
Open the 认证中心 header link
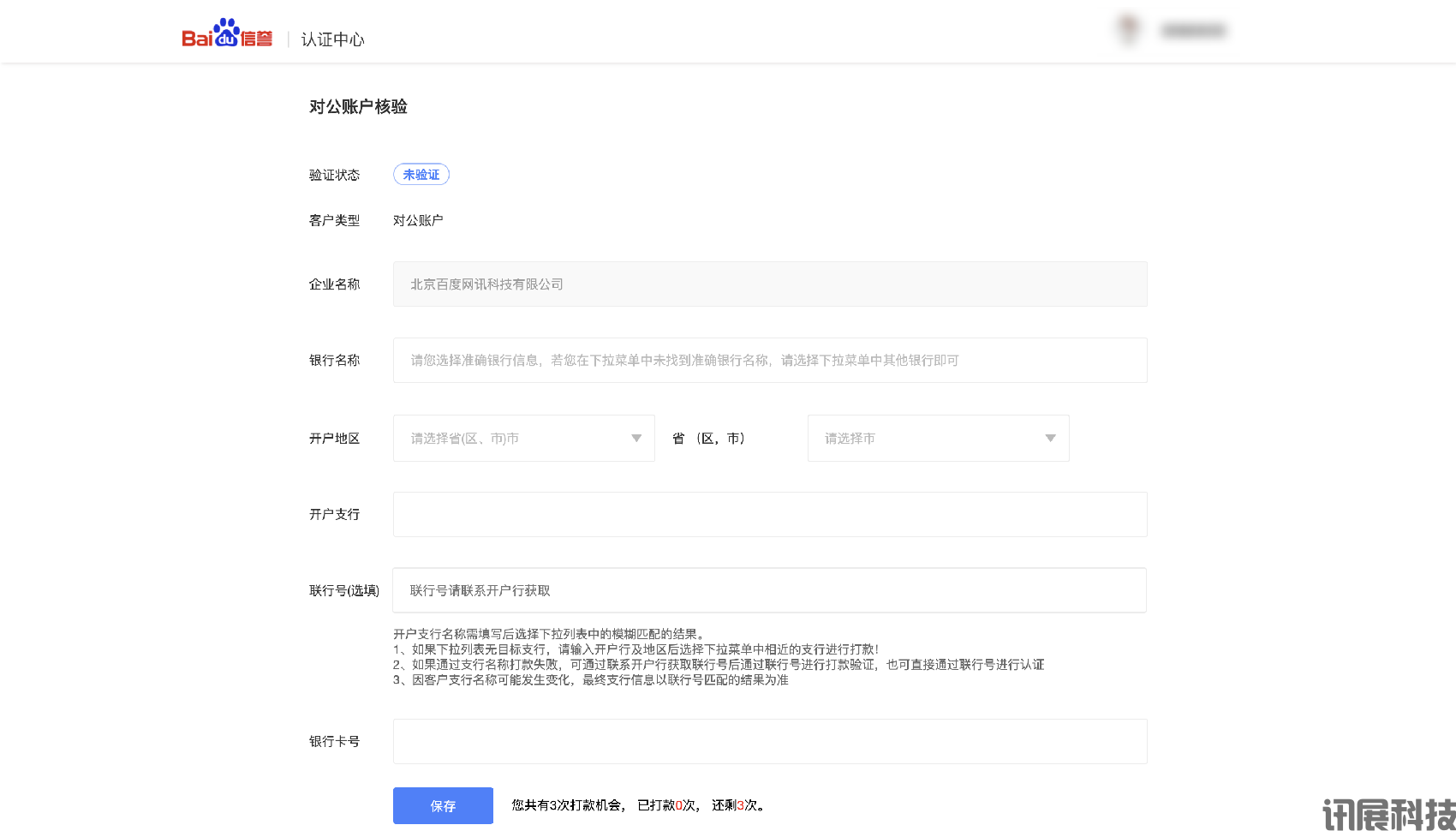click(332, 39)
